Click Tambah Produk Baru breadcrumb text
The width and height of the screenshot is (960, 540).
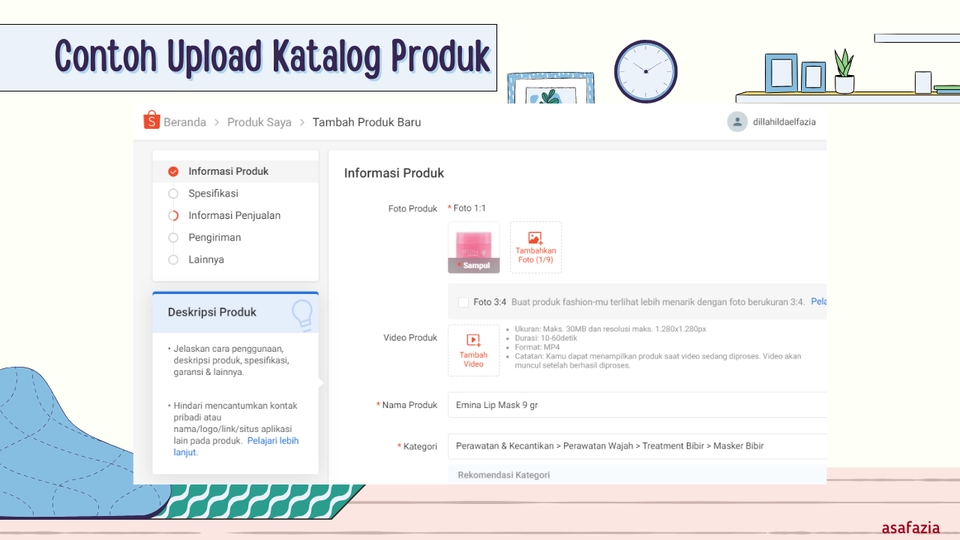tap(367, 122)
